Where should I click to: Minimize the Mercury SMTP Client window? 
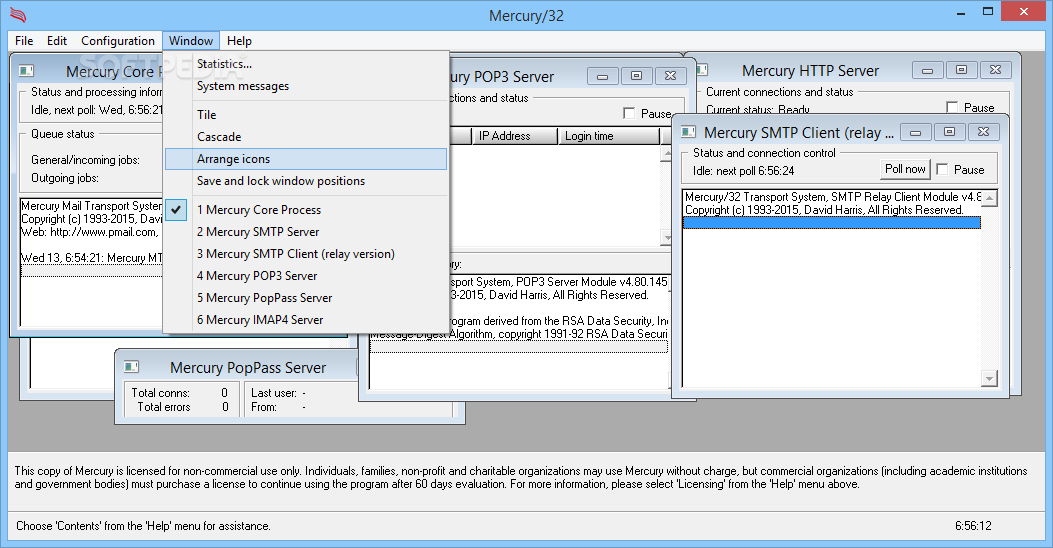pyautogui.click(x=915, y=132)
